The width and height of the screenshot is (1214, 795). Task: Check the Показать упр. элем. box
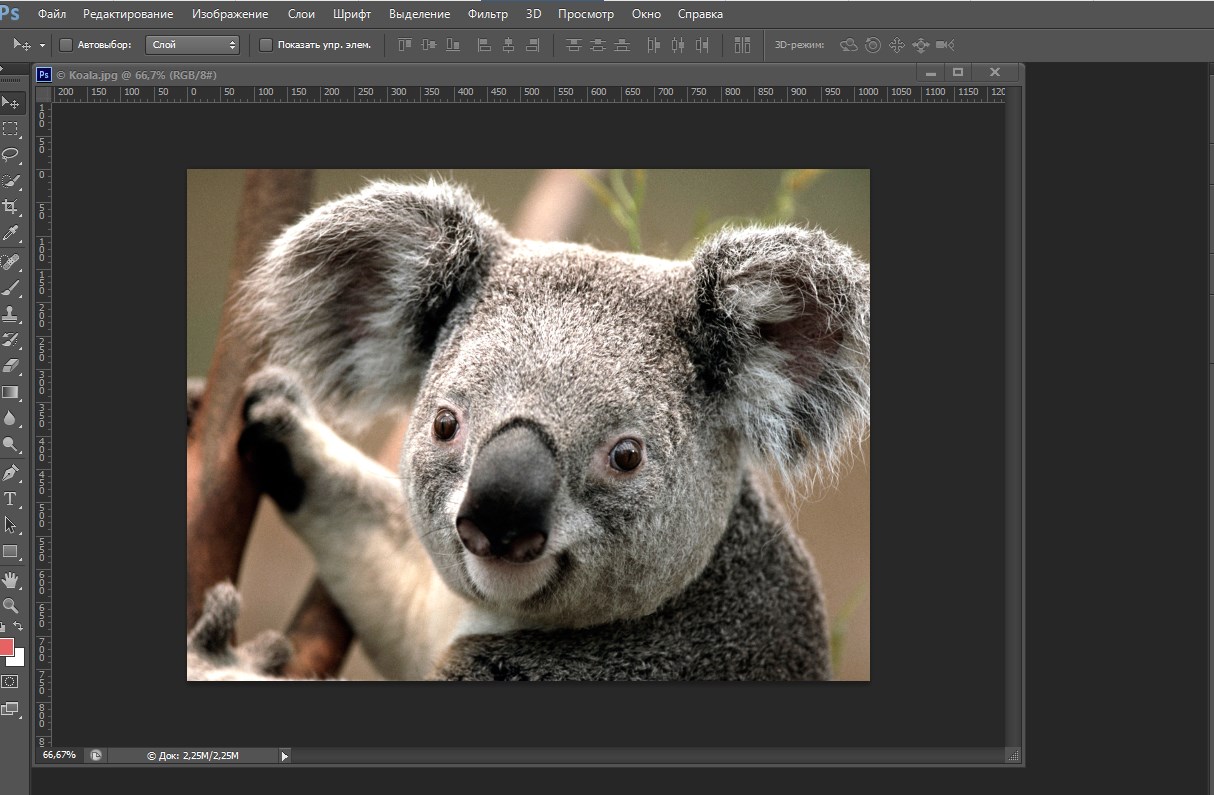tap(266, 45)
